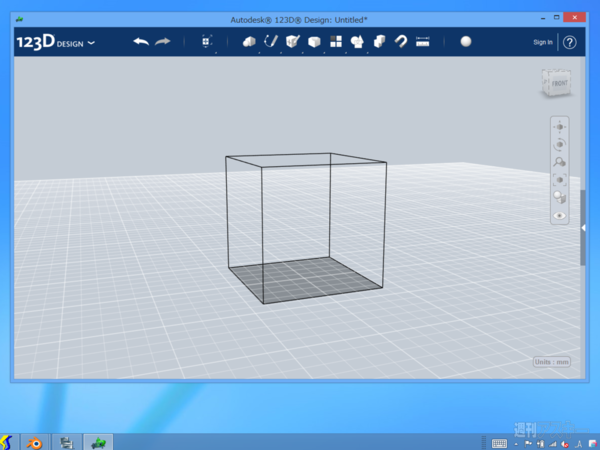Open the printer-like app in taskbar

[67, 443]
